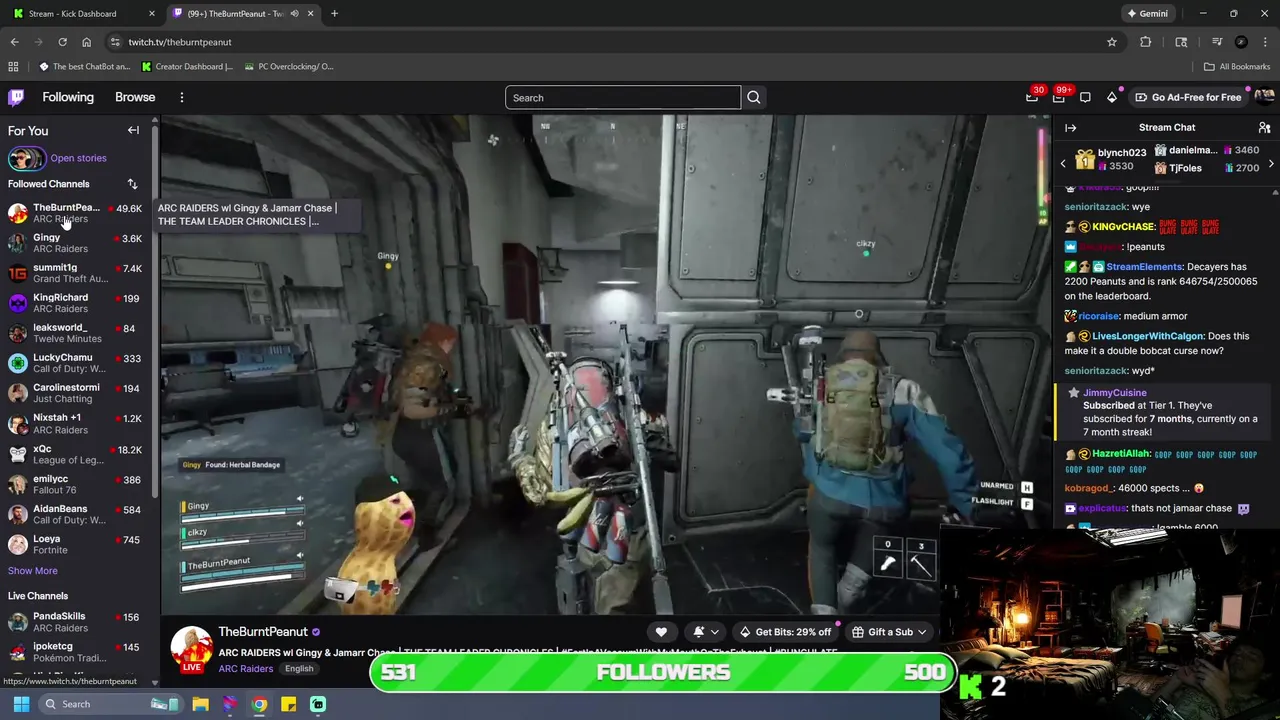Open KingRichard channel in sidebar
Viewport: 1280px width, 720px height.
click(77, 303)
